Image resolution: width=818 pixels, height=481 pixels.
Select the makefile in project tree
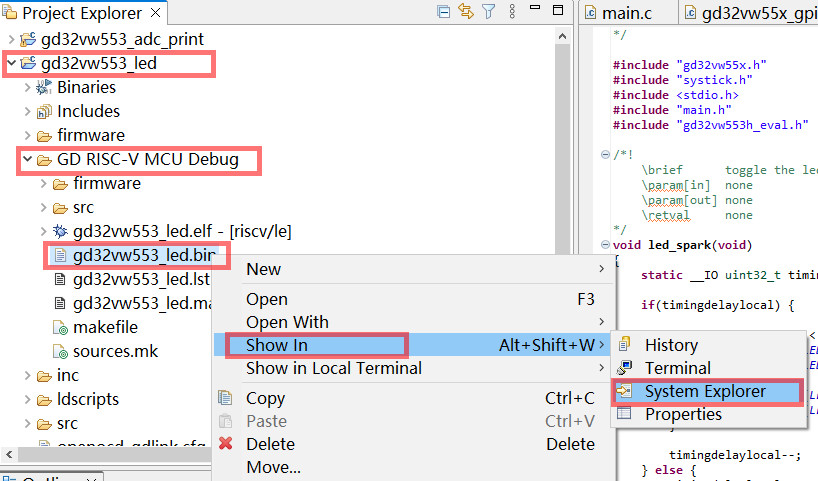click(105, 327)
